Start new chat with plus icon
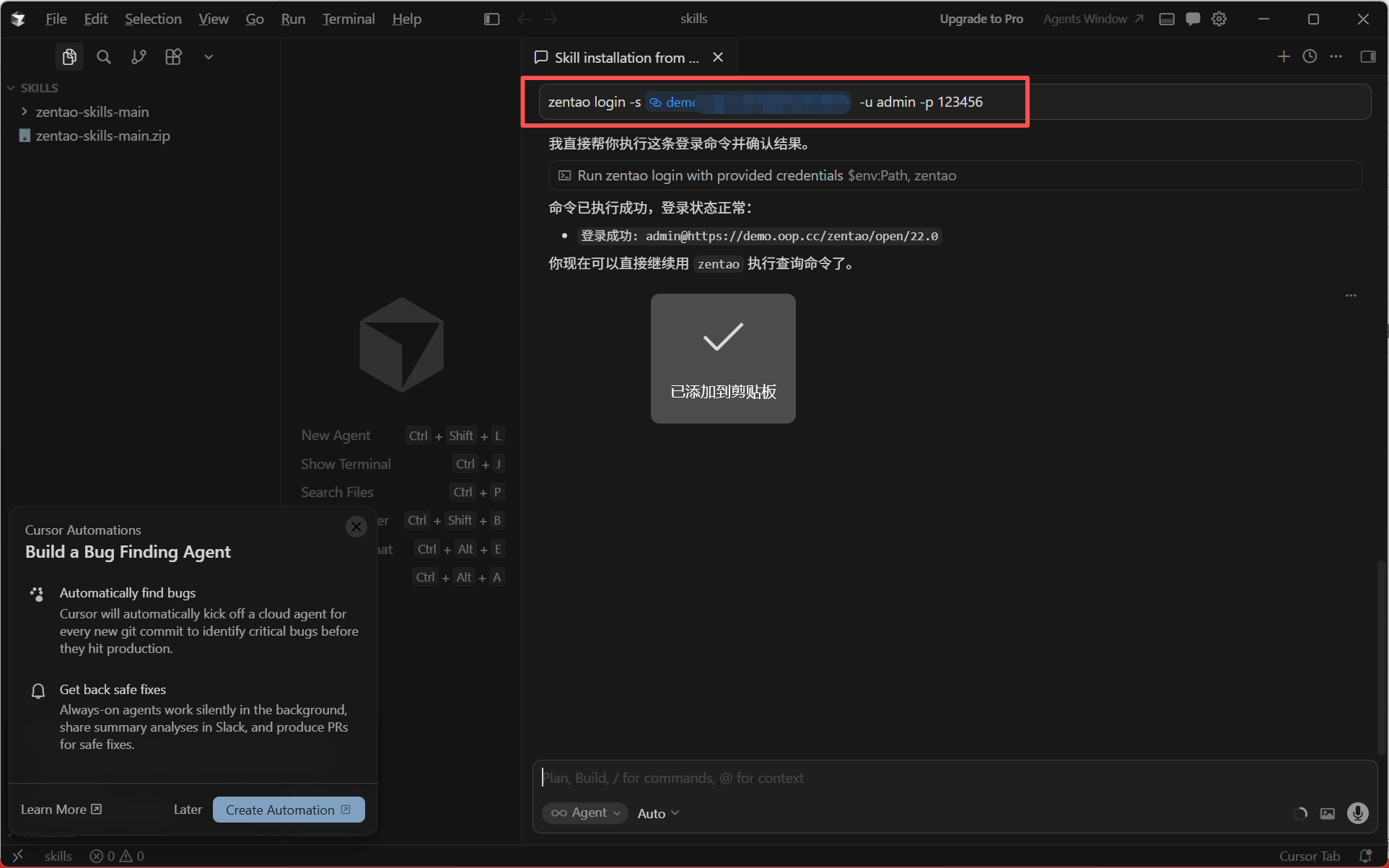 [x=1284, y=56]
